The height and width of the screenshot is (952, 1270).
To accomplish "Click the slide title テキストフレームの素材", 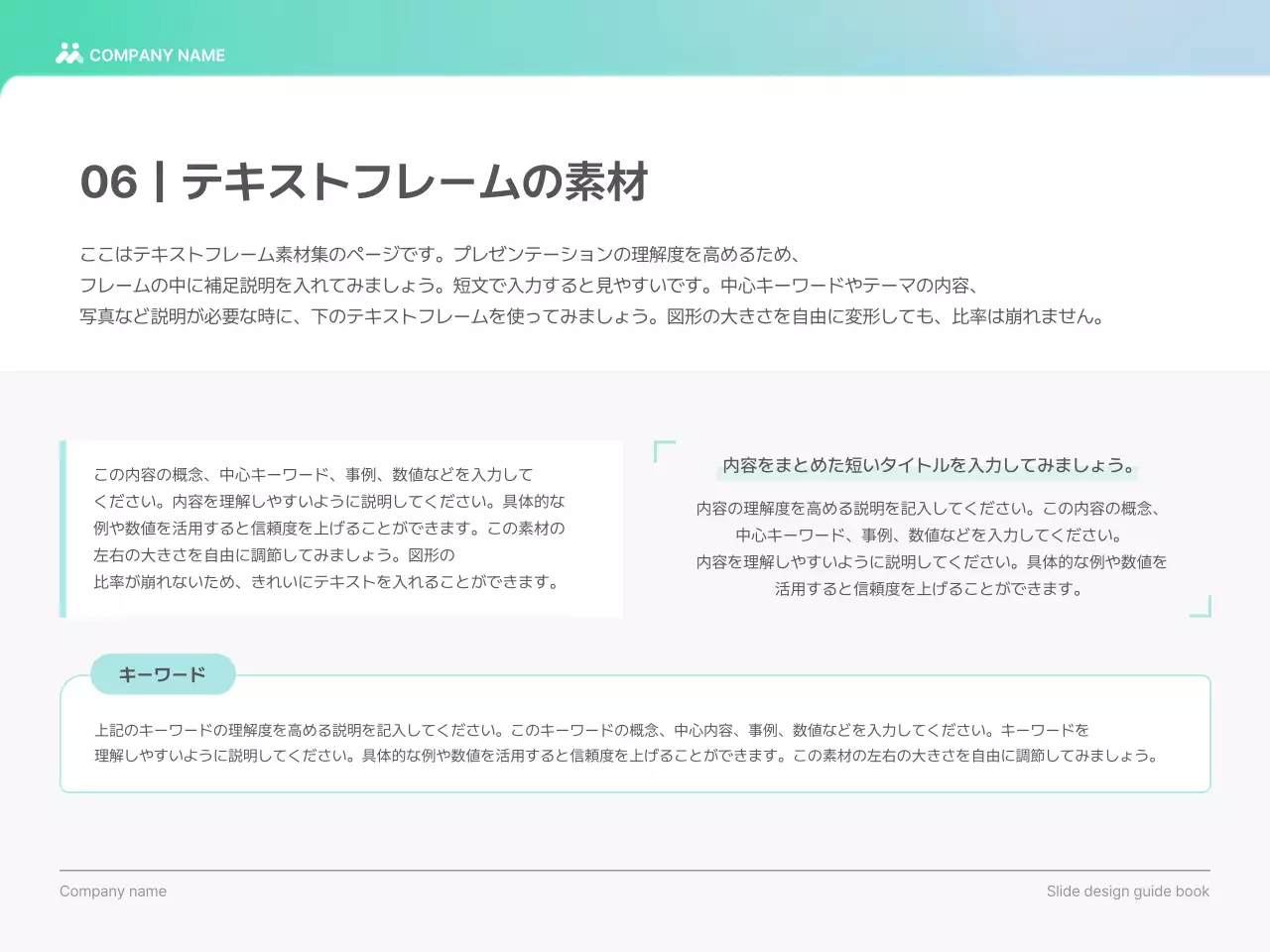I will click(415, 182).
